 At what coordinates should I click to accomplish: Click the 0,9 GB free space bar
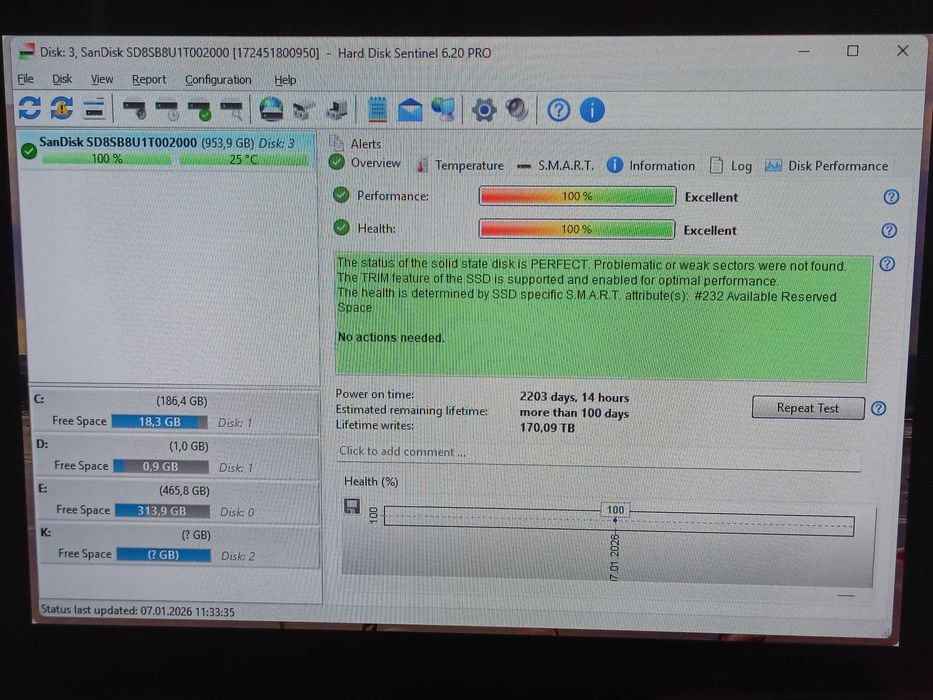pos(161,467)
